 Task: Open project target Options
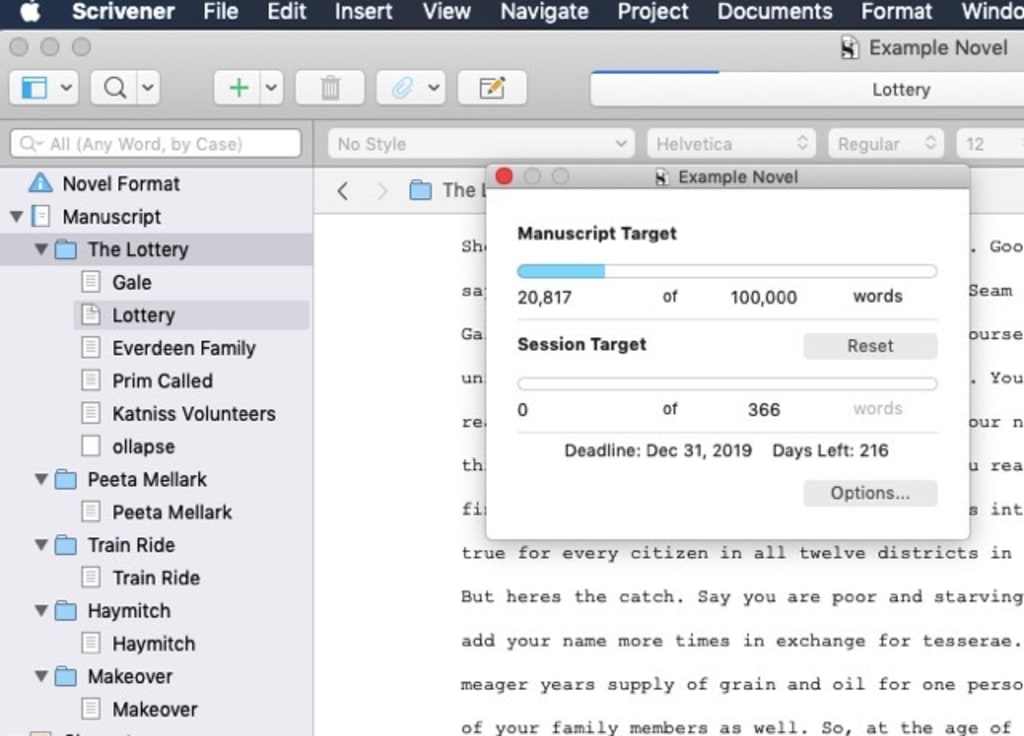(871, 493)
